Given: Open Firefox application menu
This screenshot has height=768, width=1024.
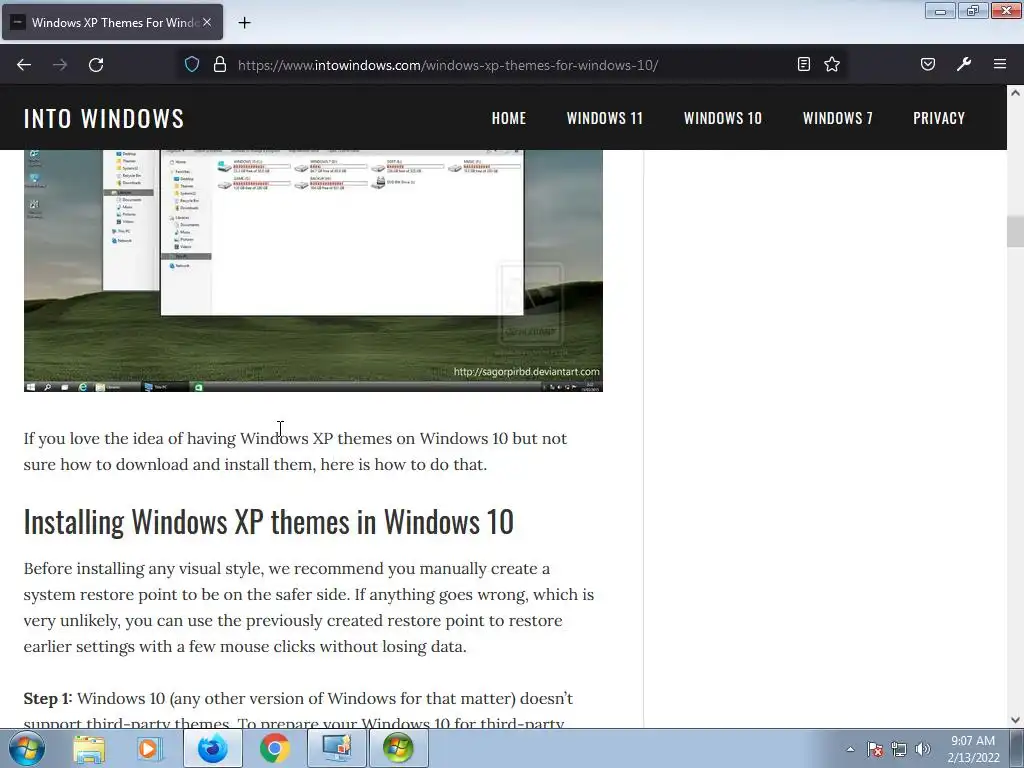Looking at the screenshot, I should click(x=1000, y=64).
